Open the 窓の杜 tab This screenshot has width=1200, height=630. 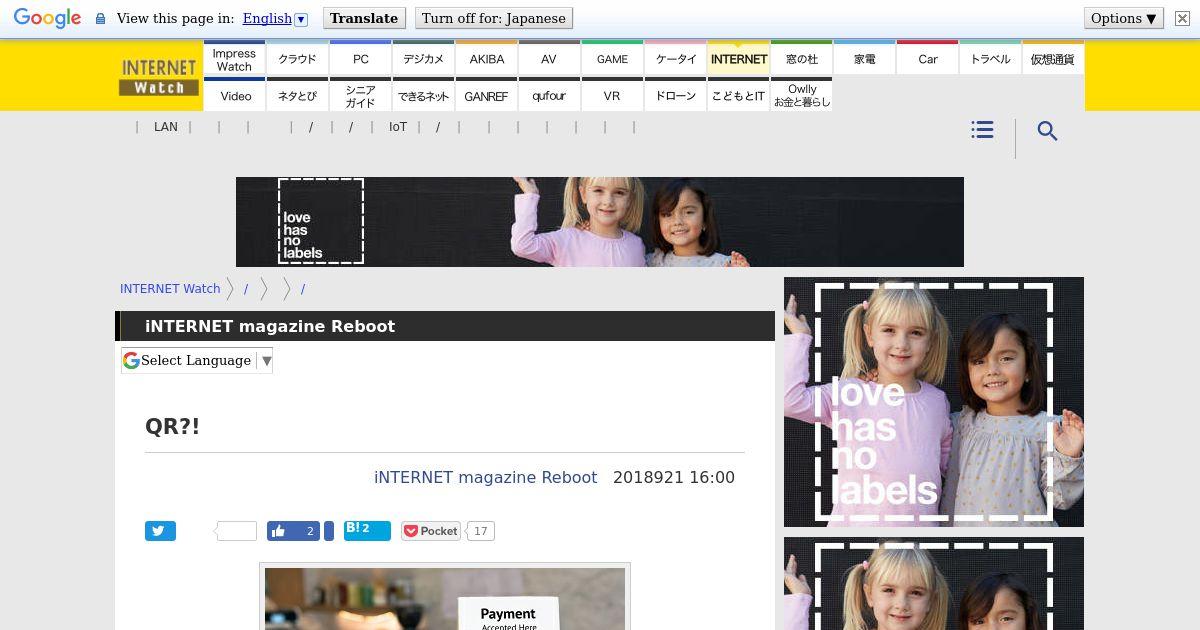[x=801, y=59]
